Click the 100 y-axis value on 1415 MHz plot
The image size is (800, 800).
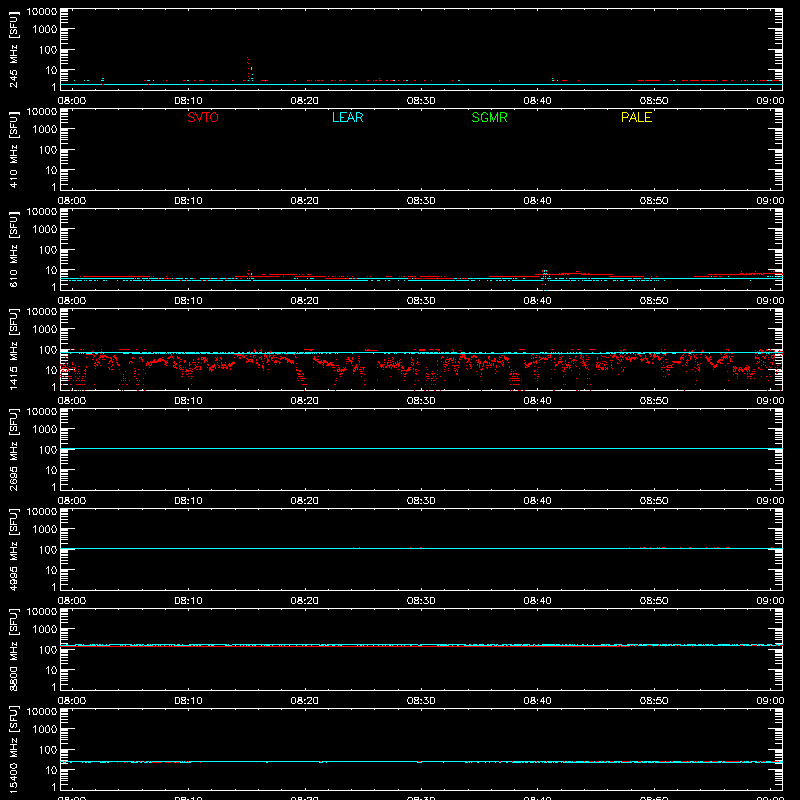tap(48, 350)
